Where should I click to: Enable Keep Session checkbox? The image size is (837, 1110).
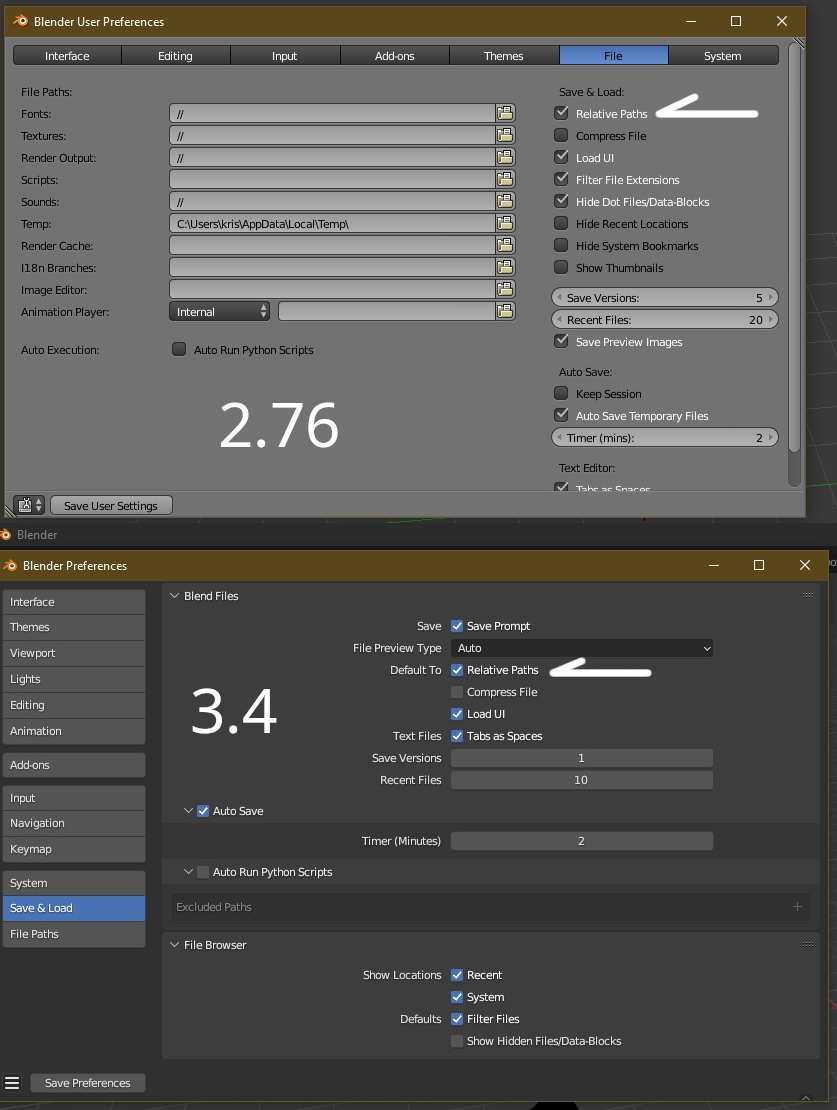tap(562, 393)
